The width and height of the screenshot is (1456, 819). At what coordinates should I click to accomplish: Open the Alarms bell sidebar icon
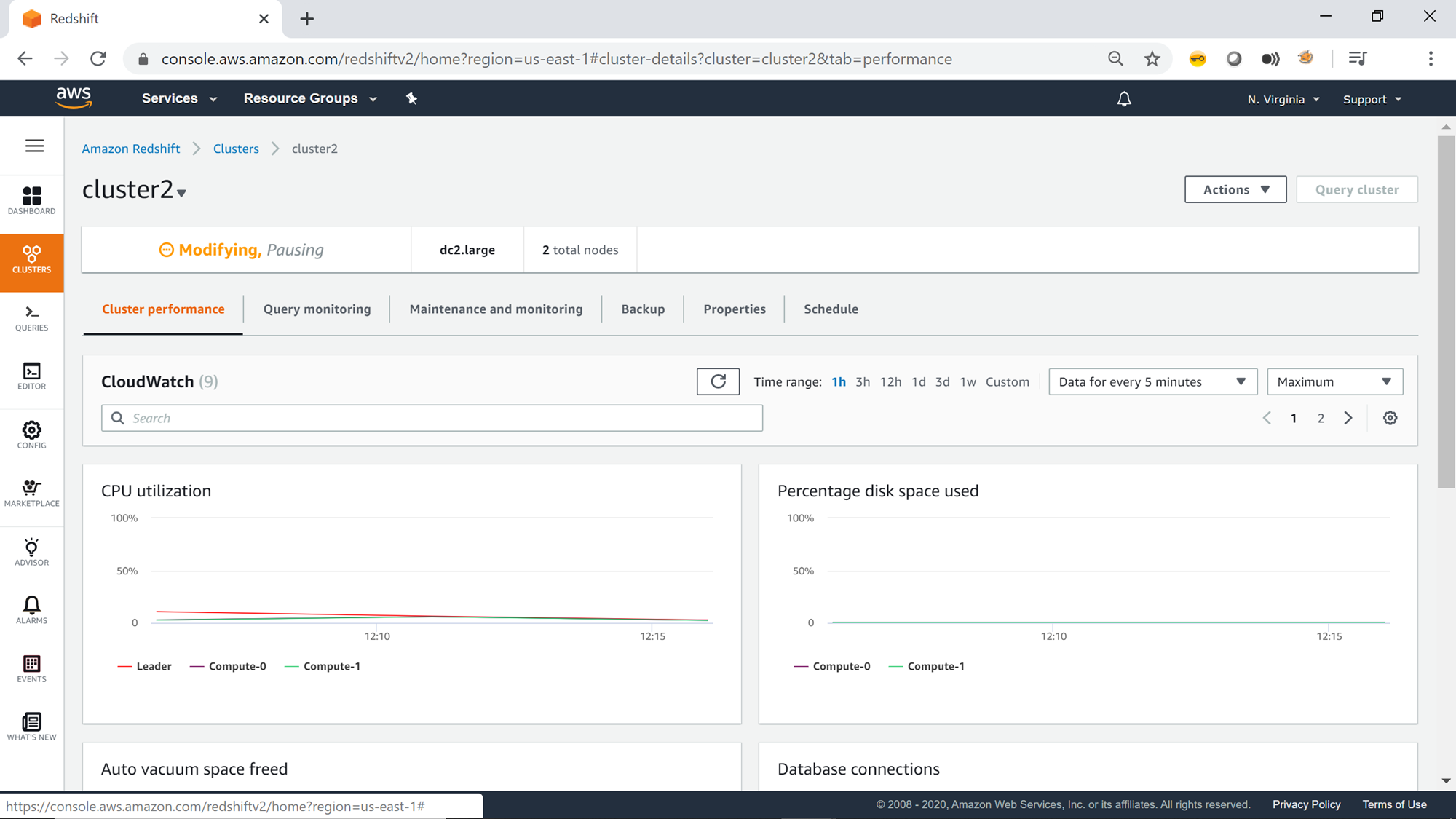(x=31, y=610)
